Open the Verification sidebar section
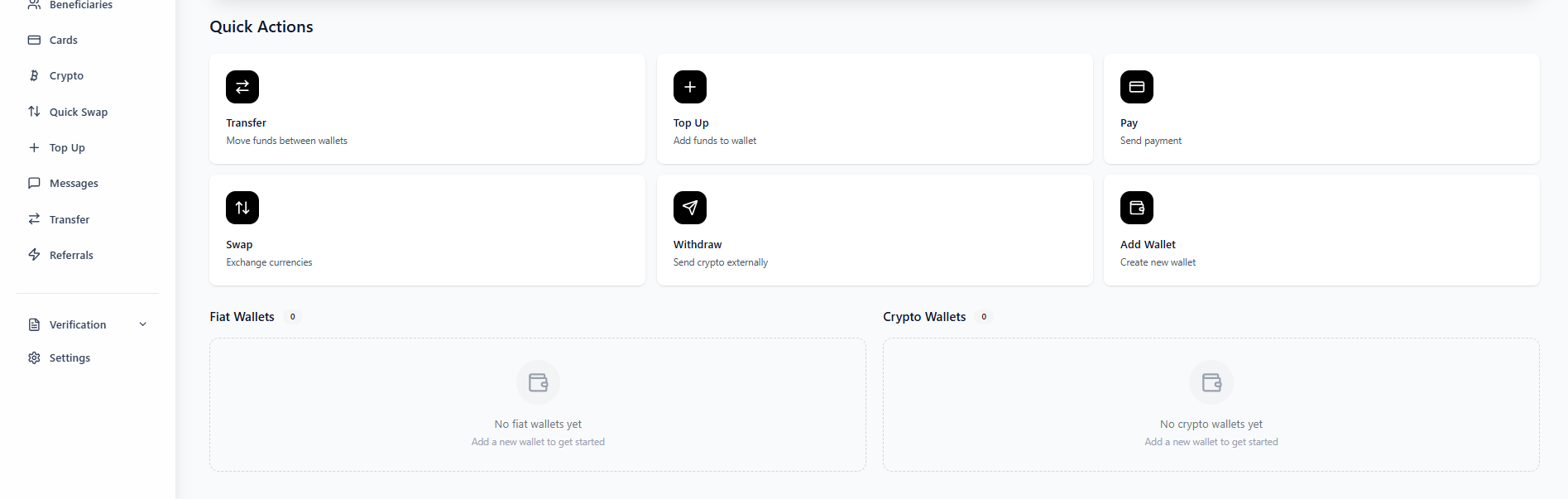1568x499 pixels. click(78, 324)
